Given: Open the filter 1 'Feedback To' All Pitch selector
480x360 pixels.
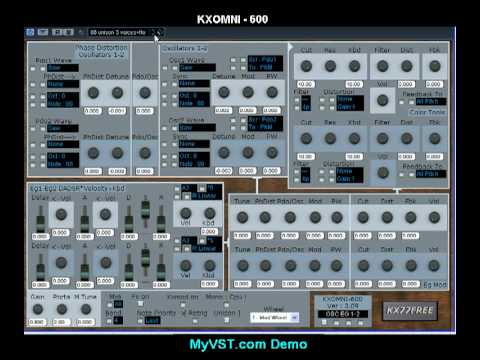Looking at the screenshot, I should [431, 101].
